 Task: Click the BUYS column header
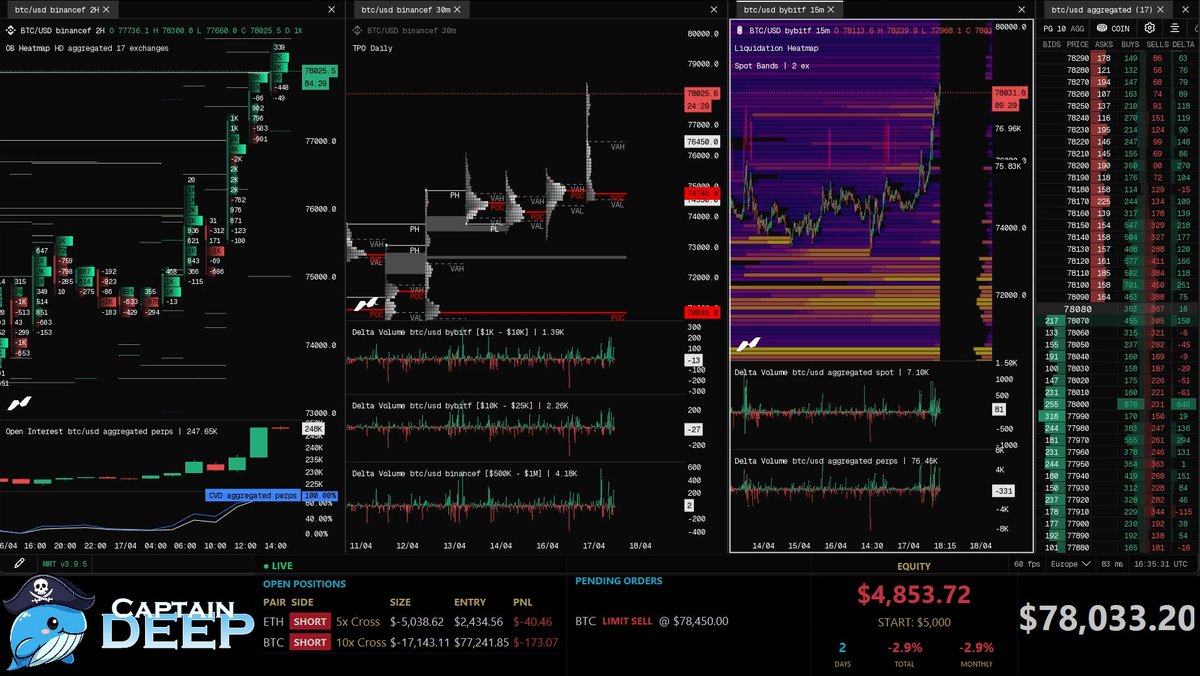pyautogui.click(x=1130, y=44)
